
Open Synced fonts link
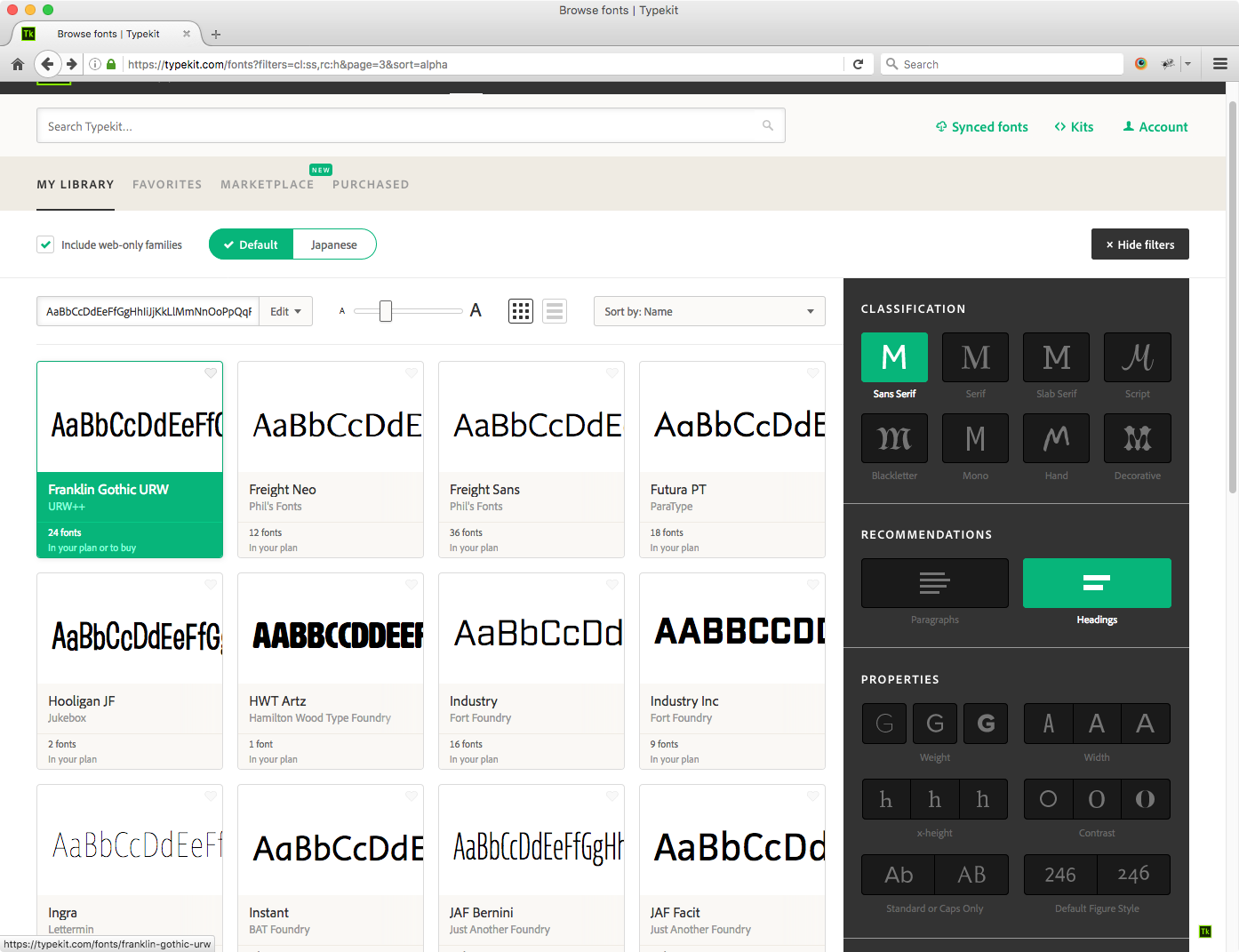(x=981, y=127)
